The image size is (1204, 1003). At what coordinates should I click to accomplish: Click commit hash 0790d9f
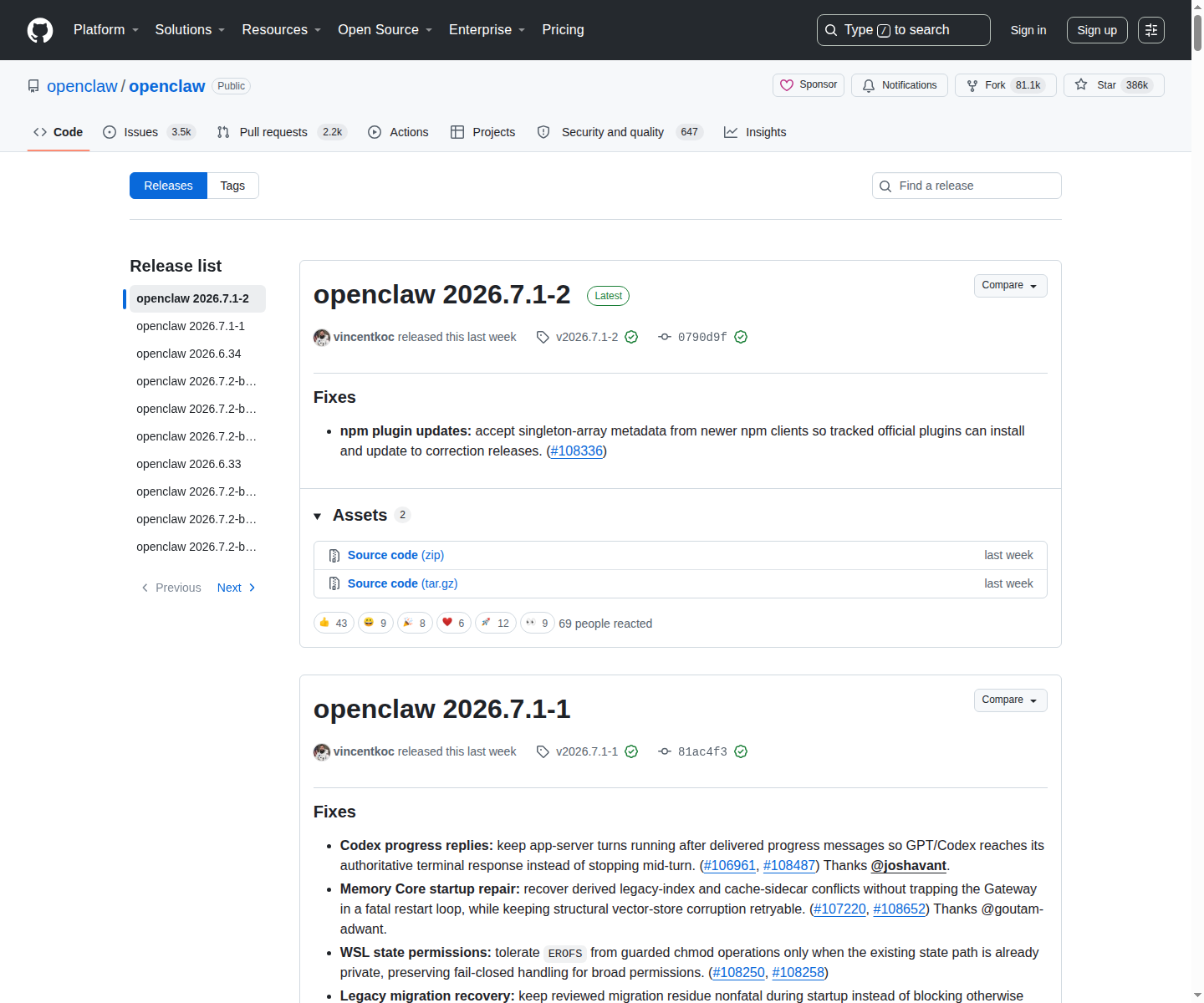(702, 337)
